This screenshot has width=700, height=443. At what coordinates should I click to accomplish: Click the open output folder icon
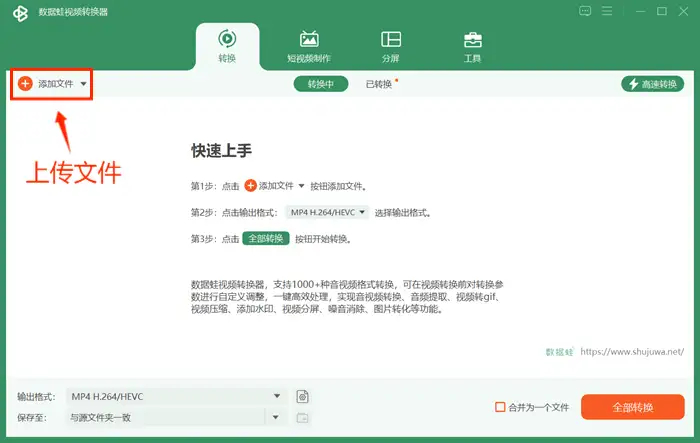point(302,418)
